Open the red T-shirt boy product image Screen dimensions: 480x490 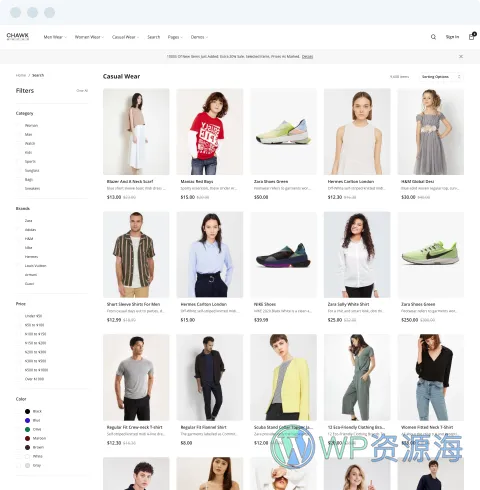pyautogui.click(x=210, y=131)
